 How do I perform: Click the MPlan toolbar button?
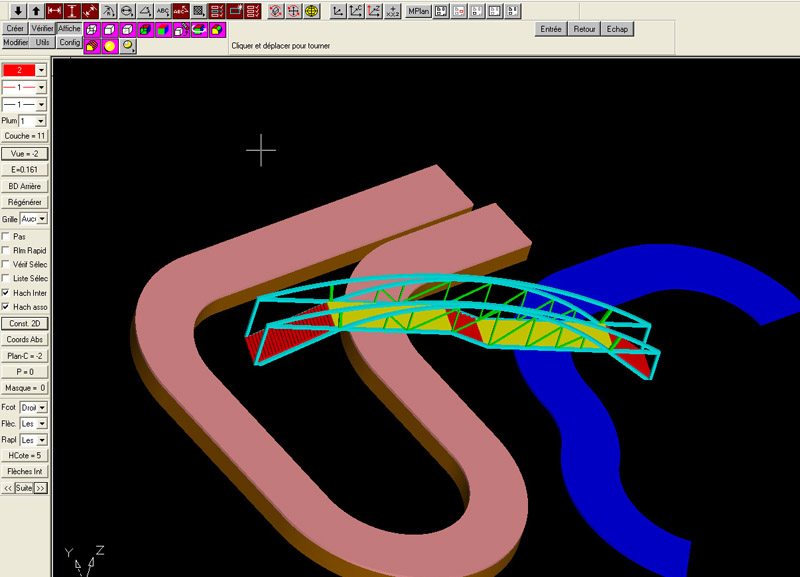click(418, 11)
